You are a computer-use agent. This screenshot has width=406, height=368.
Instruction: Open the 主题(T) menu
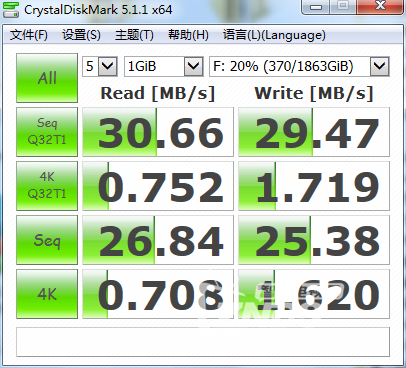[134, 35]
